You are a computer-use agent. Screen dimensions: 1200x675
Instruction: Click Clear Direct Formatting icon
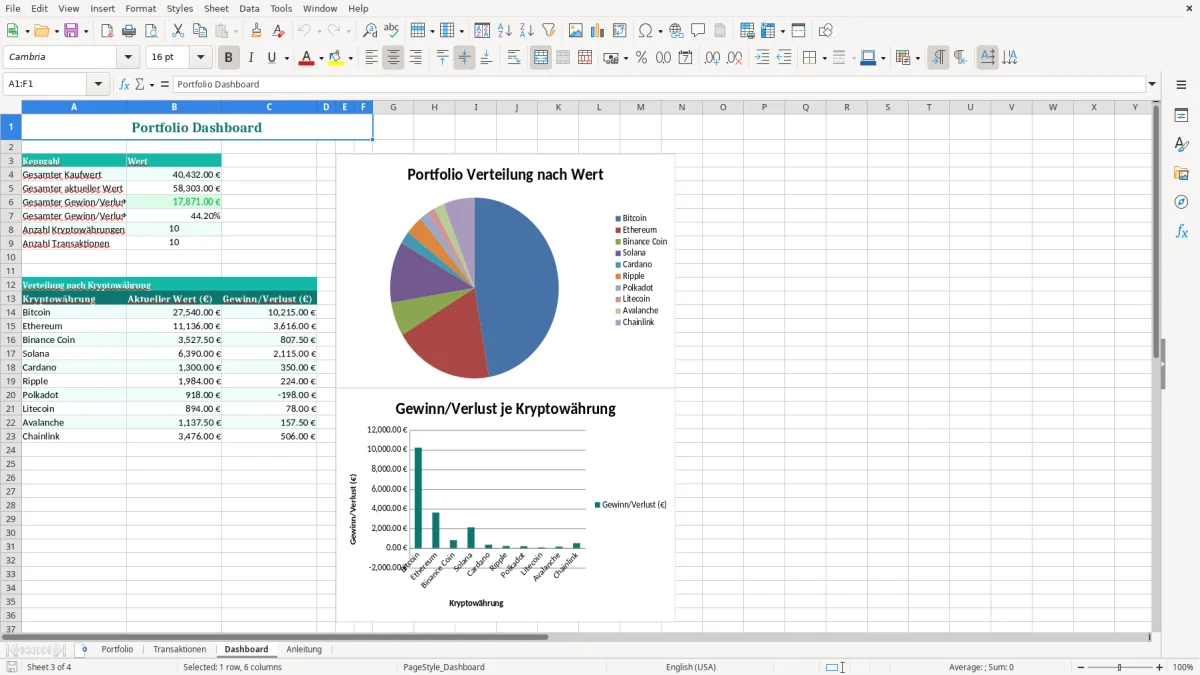[x=279, y=31]
